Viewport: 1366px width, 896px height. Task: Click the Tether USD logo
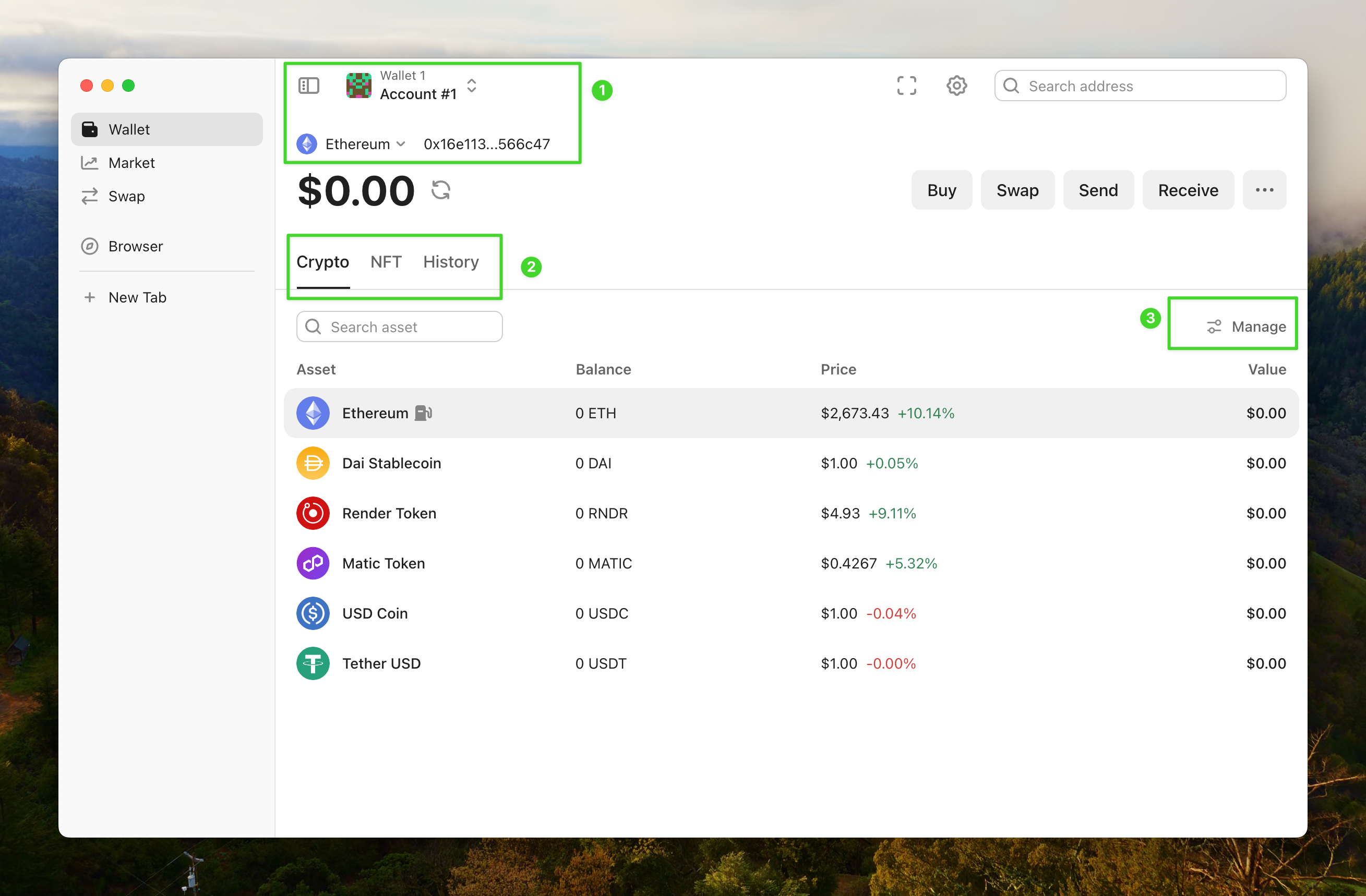tap(313, 664)
